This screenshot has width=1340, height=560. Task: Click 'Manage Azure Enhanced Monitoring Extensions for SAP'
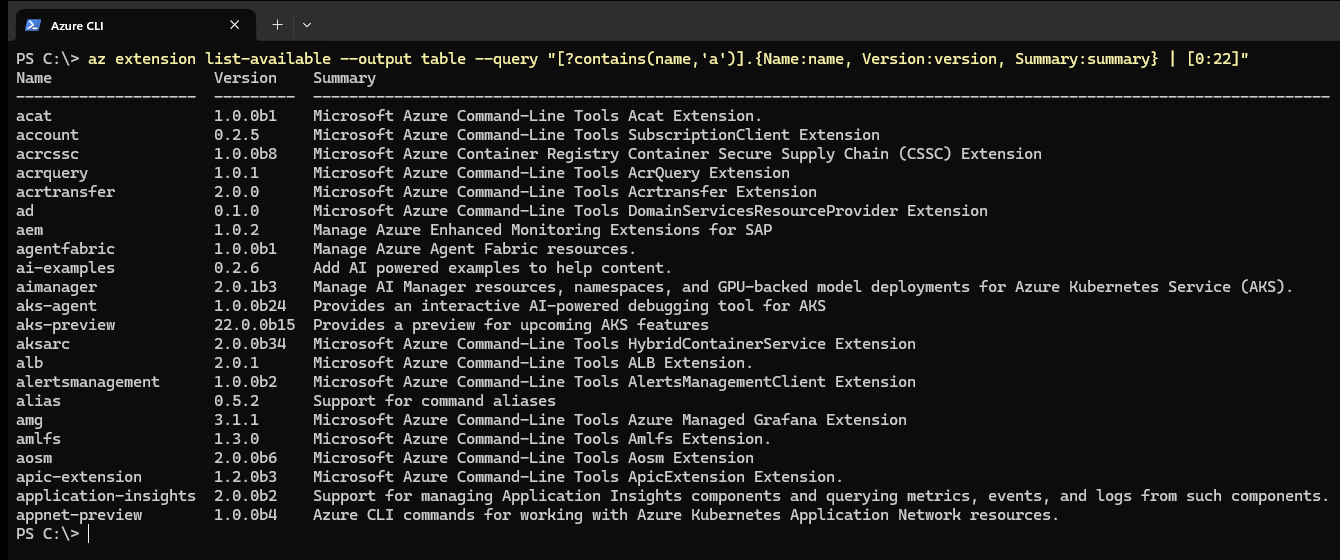click(542, 230)
